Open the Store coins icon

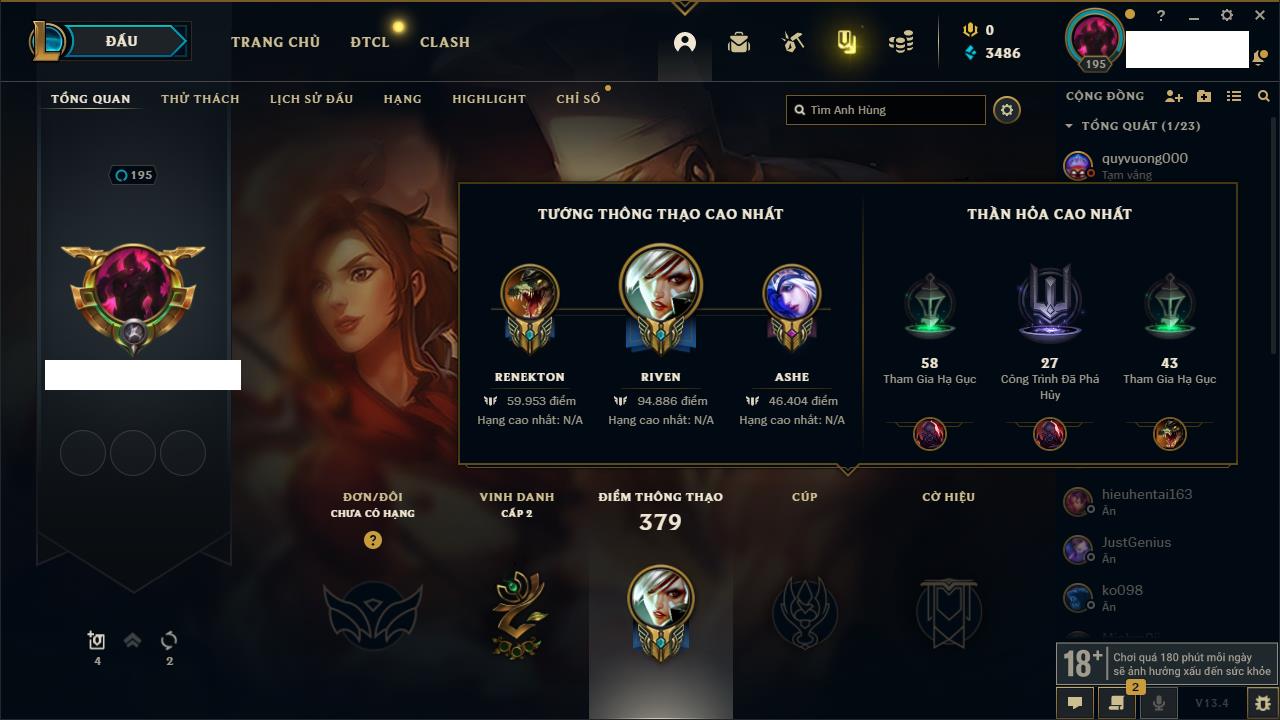[x=901, y=42]
